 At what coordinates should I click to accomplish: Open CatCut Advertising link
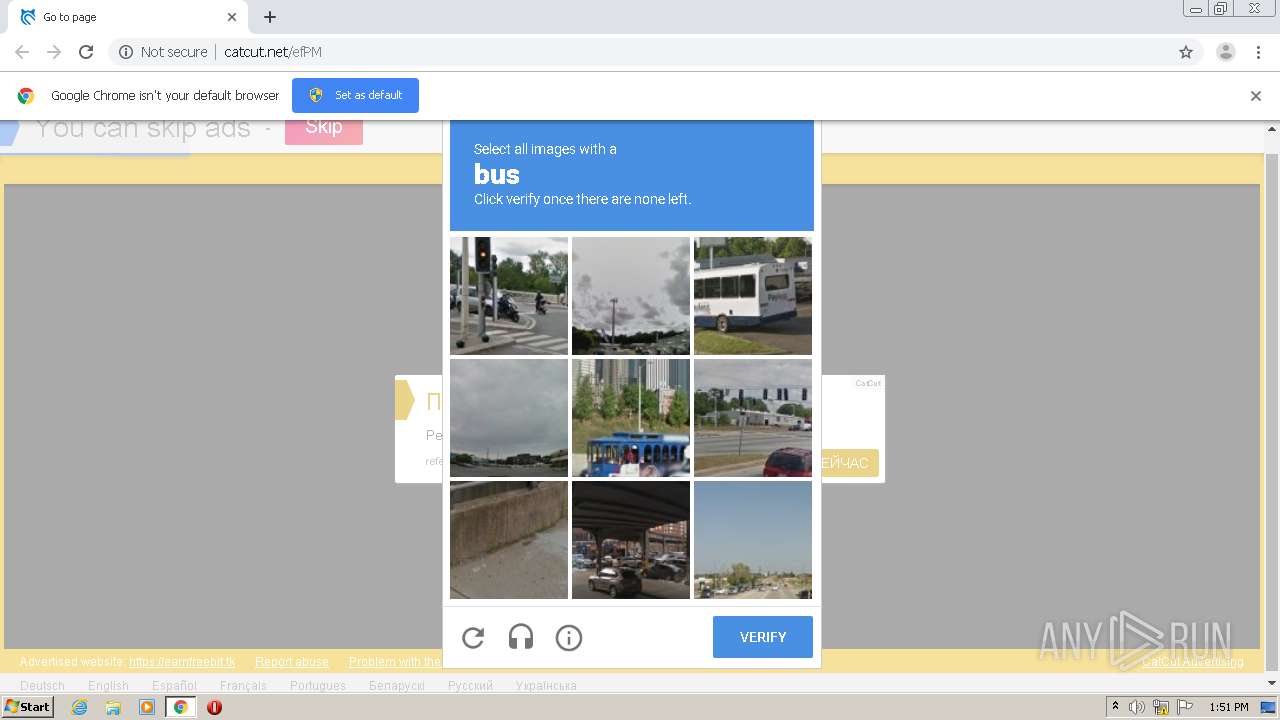click(x=1193, y=662)
